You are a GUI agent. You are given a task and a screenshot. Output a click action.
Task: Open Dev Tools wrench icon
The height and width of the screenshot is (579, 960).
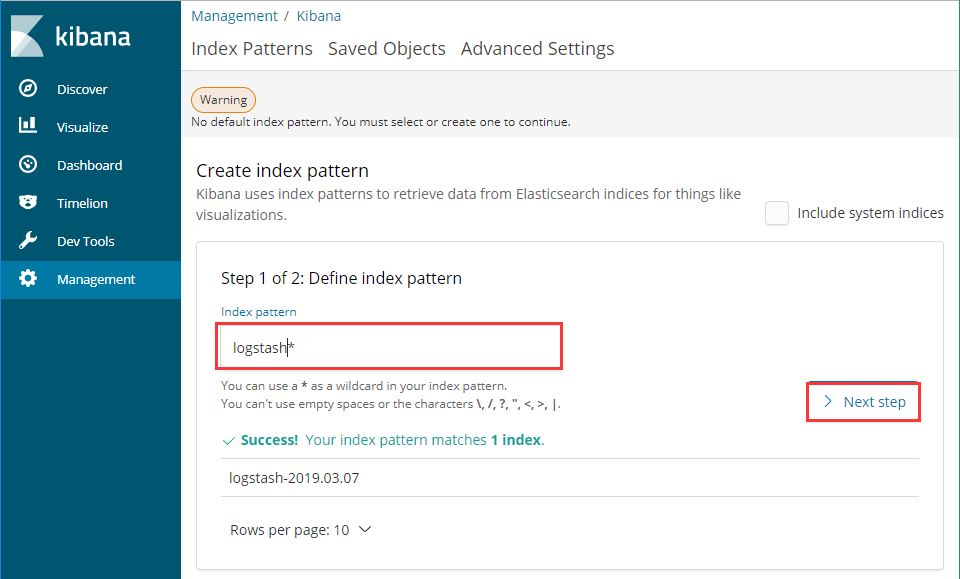[28, 240]
